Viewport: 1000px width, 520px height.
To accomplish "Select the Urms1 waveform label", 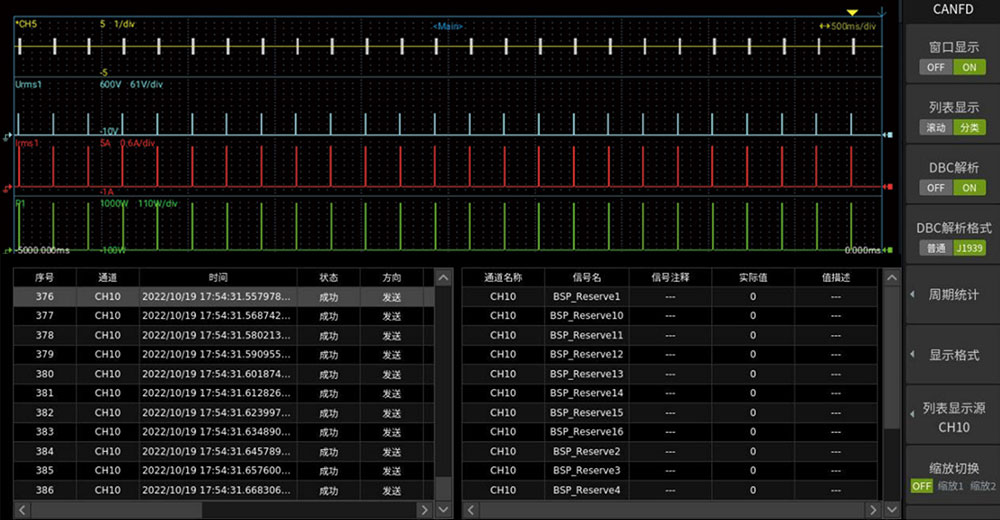I will tap(28, 85).
